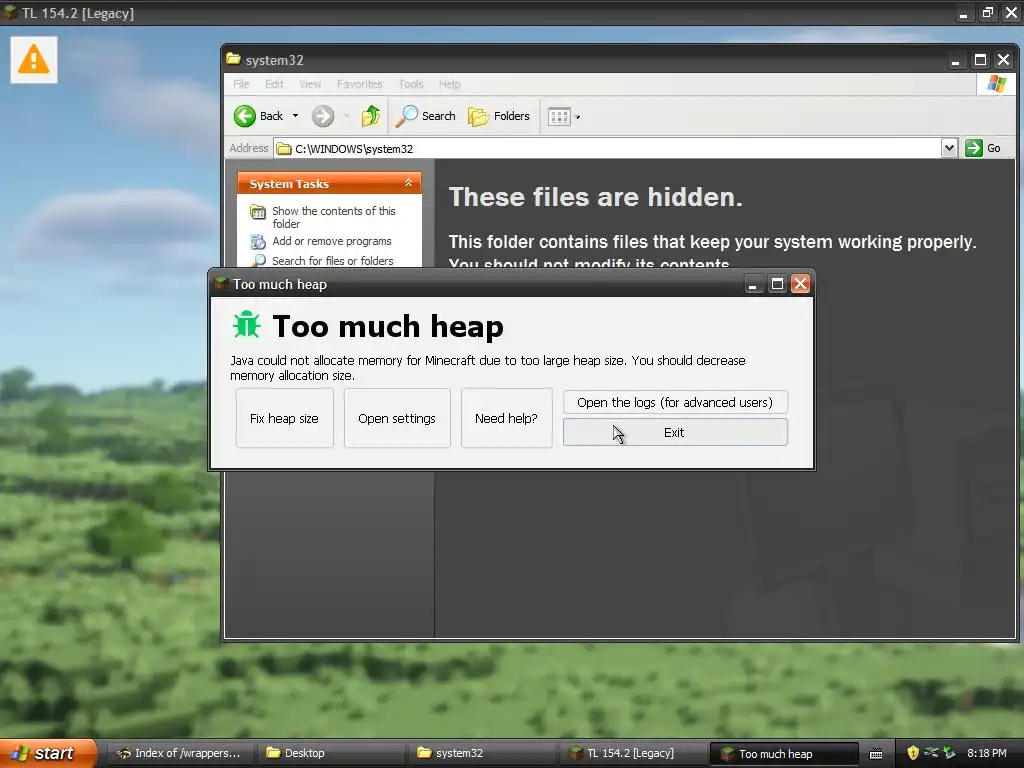Click Add or remove programs link
The width and height of the screenshot is (1024, 768).
[x=332, y=241]
